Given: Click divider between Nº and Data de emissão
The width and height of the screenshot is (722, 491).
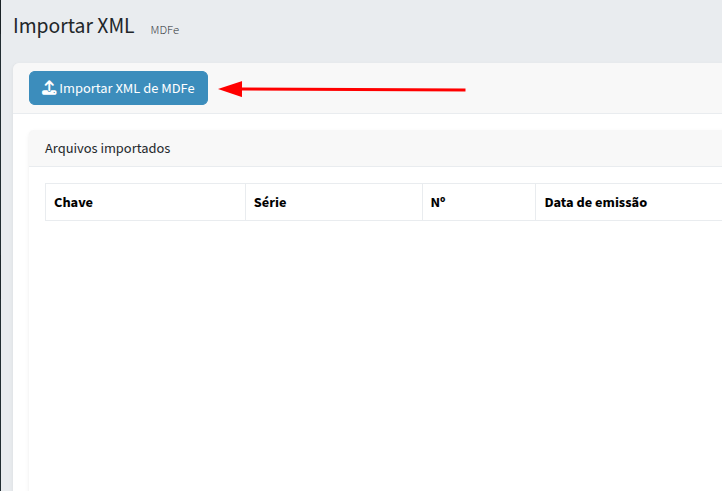Looking at the screenshot, I should pos(535,202).
